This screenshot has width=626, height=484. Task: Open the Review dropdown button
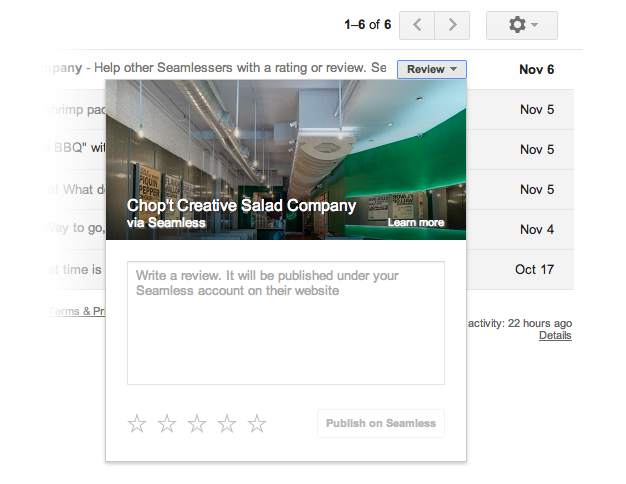click(432, 69)
